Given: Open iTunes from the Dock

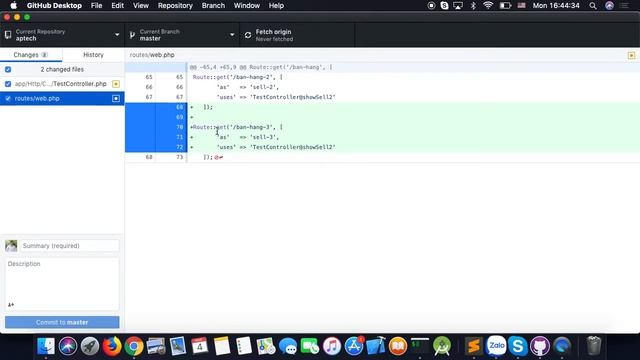Looking at the screenshot, I should pos(332,346).
